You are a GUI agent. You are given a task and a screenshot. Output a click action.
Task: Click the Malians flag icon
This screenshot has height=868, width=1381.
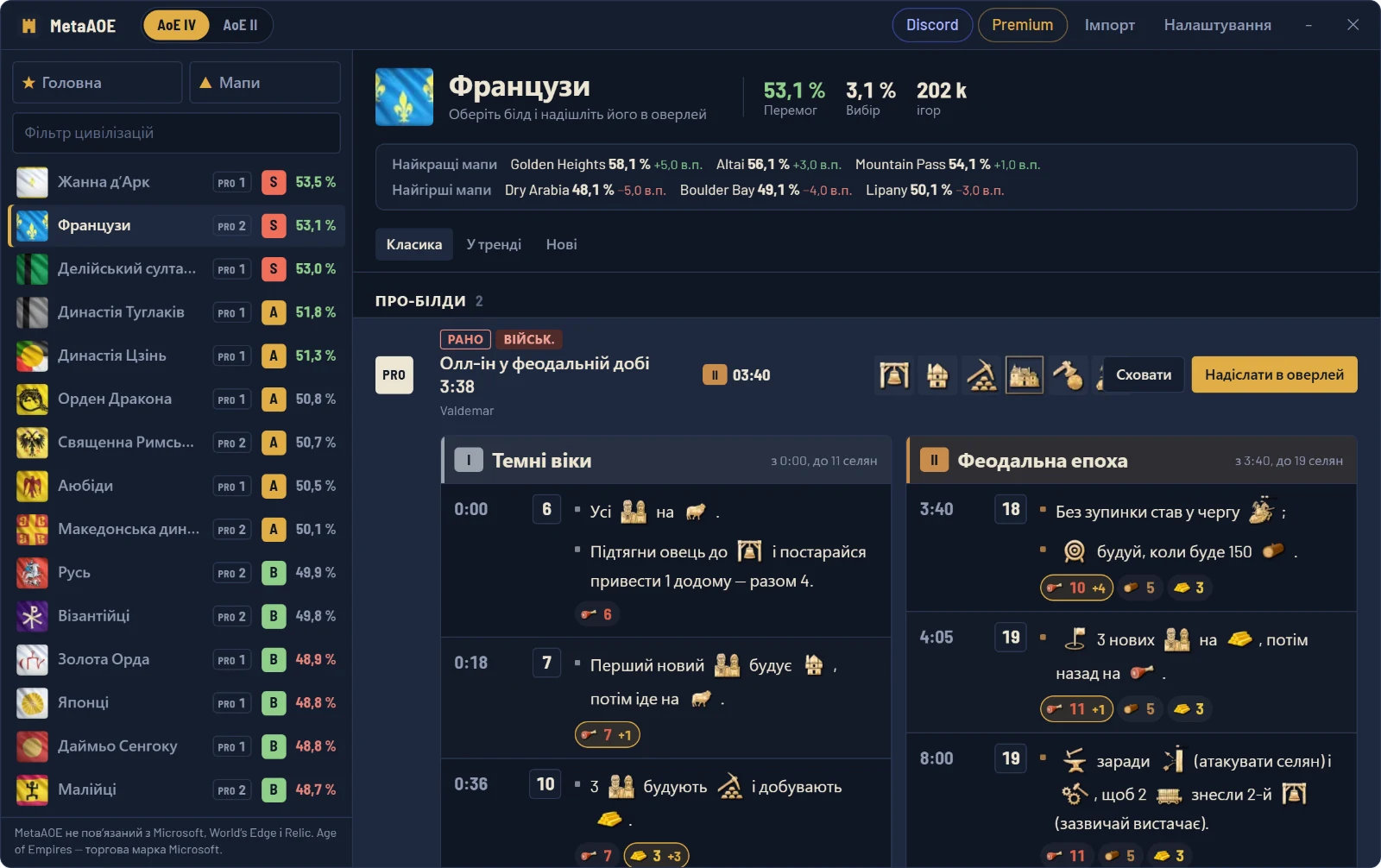point(32,789)
